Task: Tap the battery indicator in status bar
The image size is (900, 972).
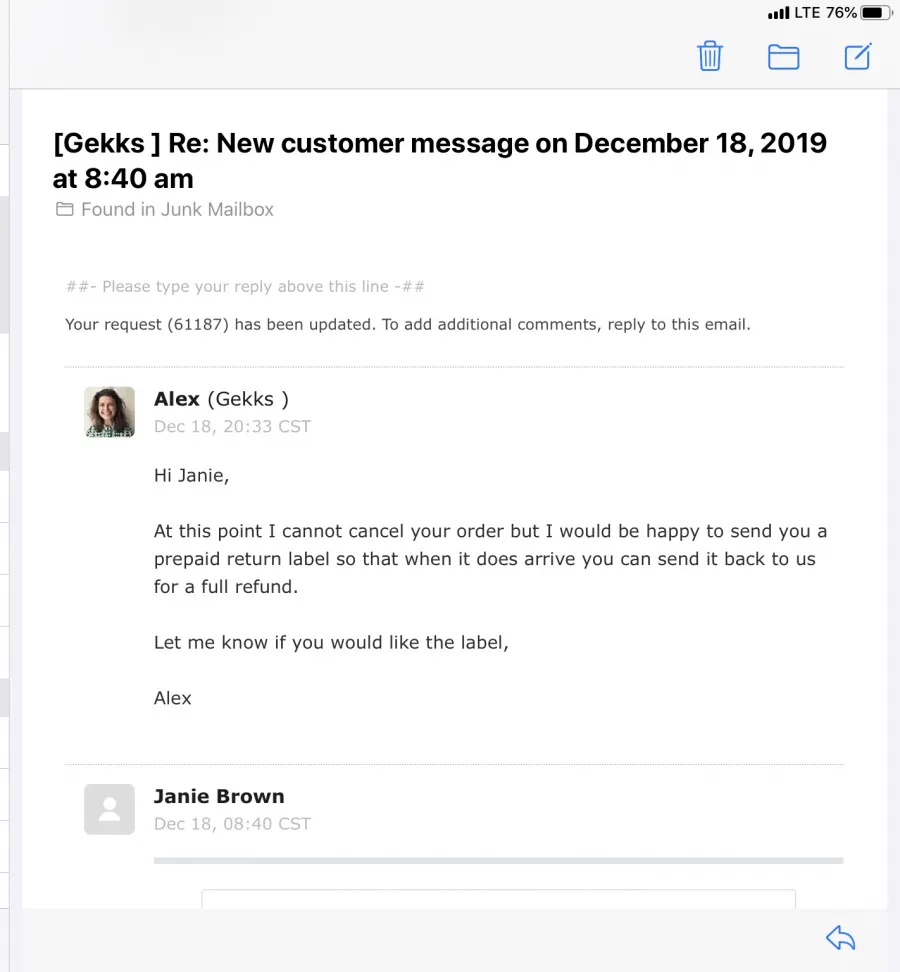Action: coord(875,13)
